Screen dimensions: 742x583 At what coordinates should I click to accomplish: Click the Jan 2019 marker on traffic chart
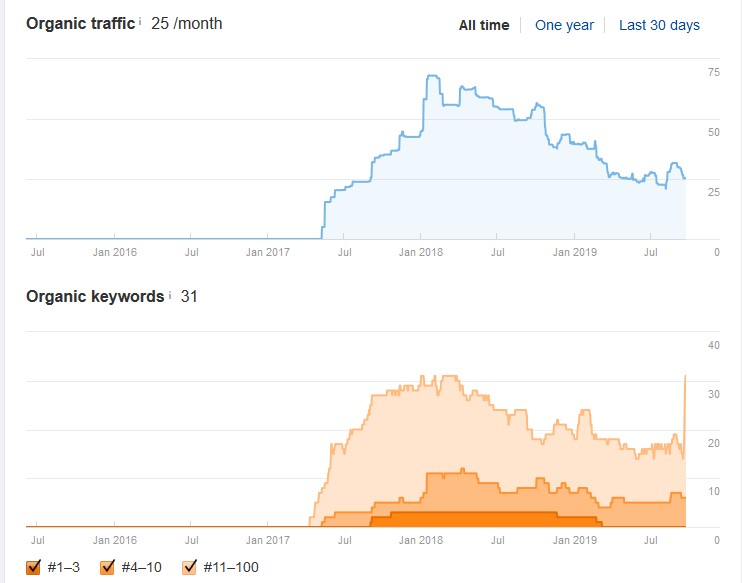pos(574,252)
